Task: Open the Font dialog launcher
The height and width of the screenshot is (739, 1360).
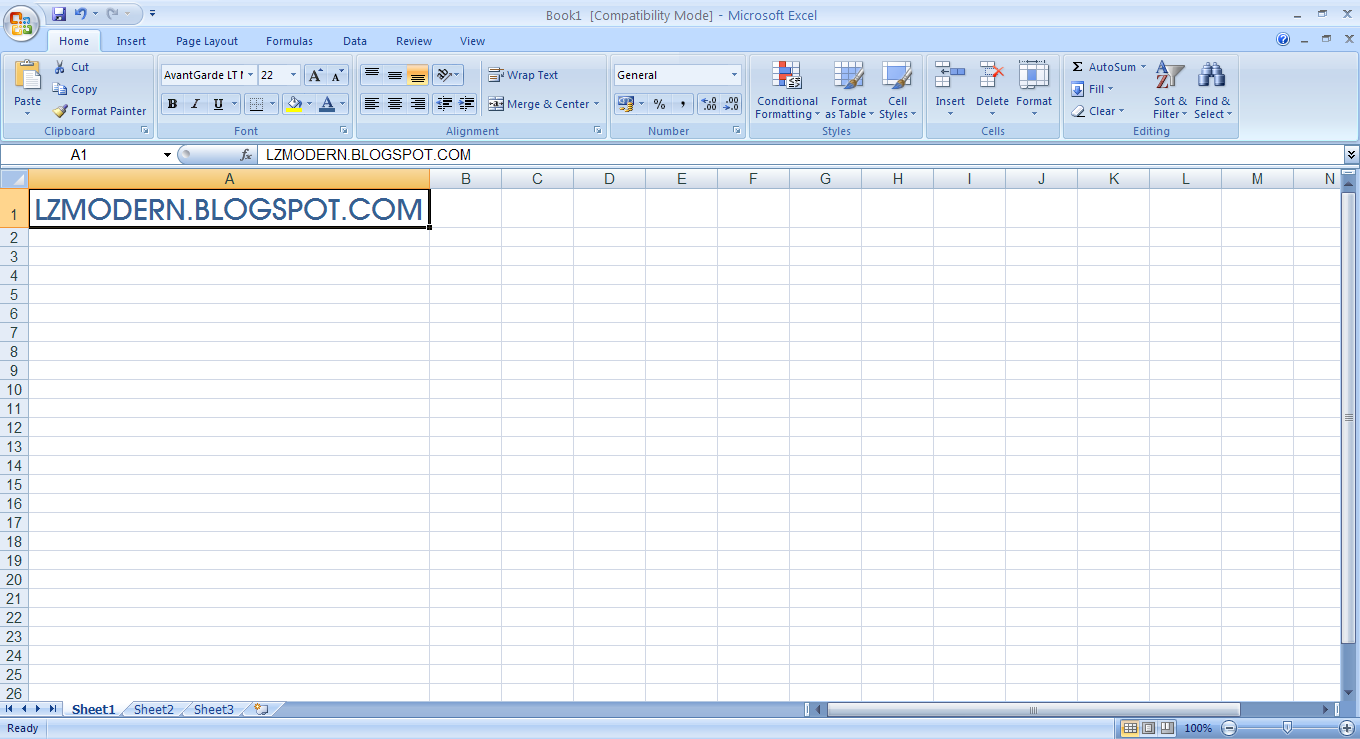Action: 344,131
